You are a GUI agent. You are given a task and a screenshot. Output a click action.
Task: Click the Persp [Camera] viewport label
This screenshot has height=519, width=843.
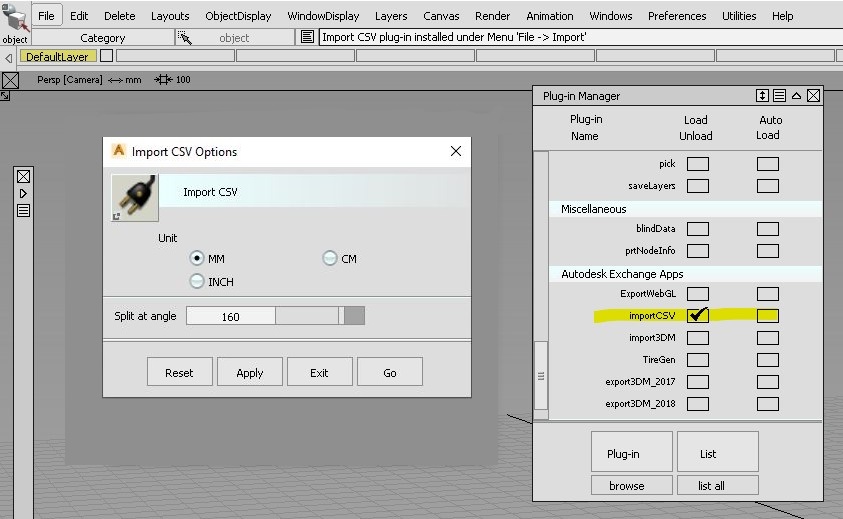coord(69,80)
